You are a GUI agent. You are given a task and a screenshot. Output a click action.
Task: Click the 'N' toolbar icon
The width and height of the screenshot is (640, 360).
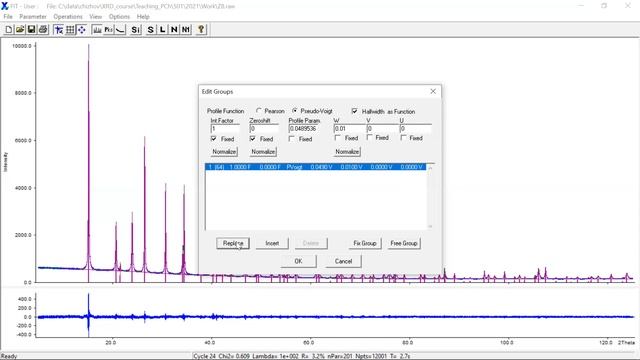click(174, 29)
